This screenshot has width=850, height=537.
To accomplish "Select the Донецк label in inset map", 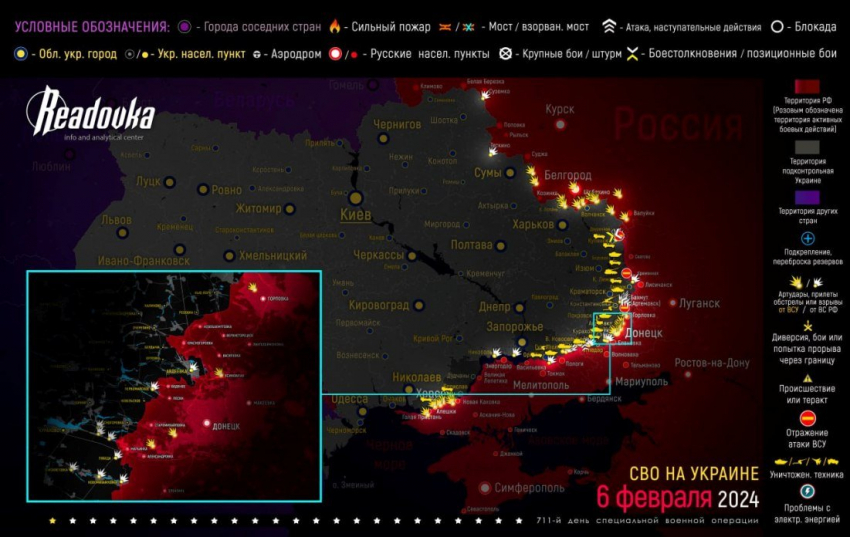I will tap(226, 426).
